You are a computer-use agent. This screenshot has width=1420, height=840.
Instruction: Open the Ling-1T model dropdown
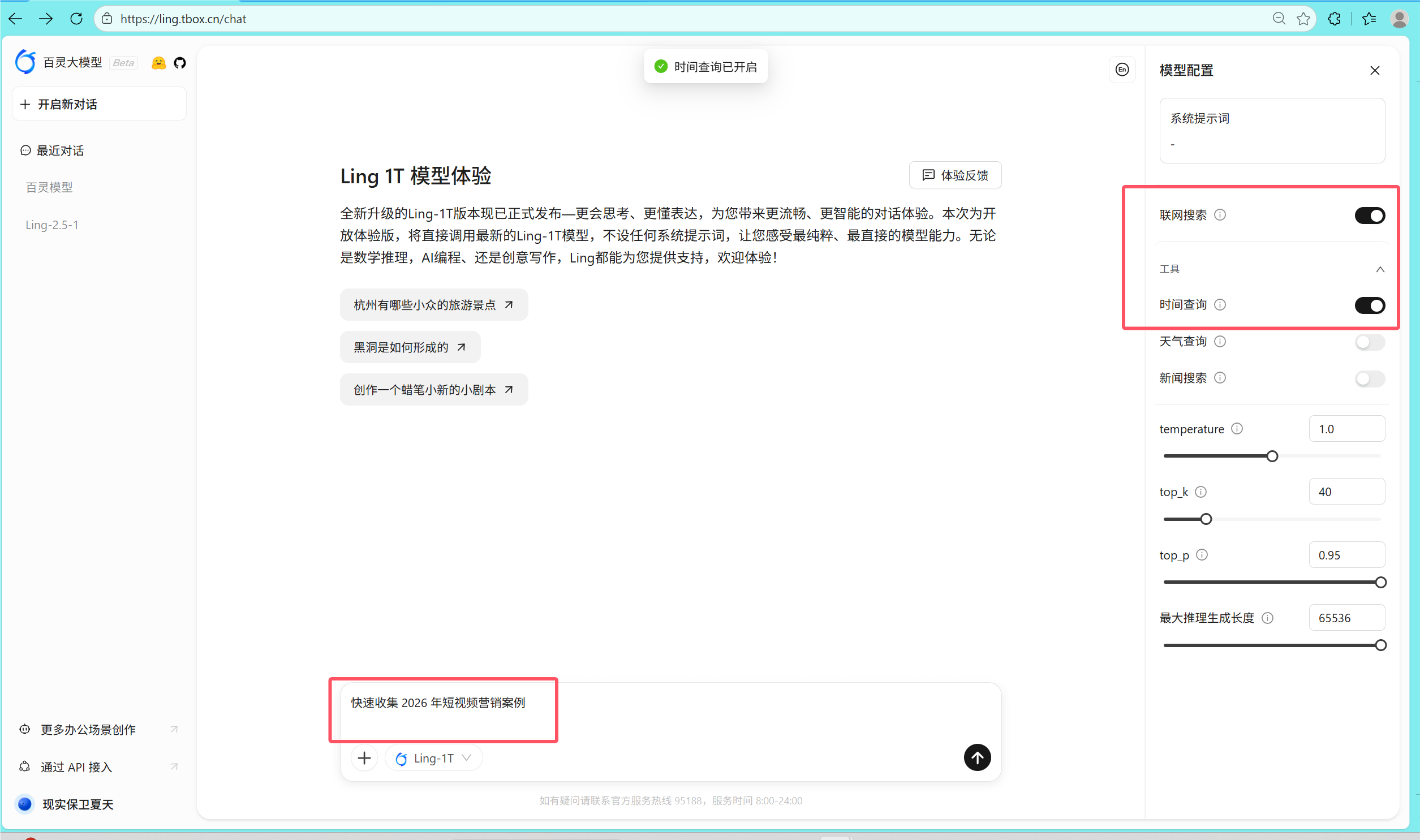(433, 758)
